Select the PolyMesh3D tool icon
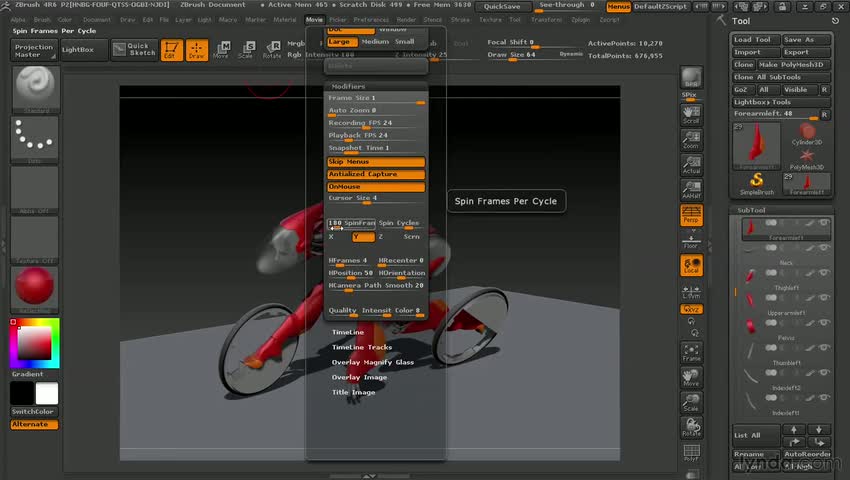 [807, 159]
